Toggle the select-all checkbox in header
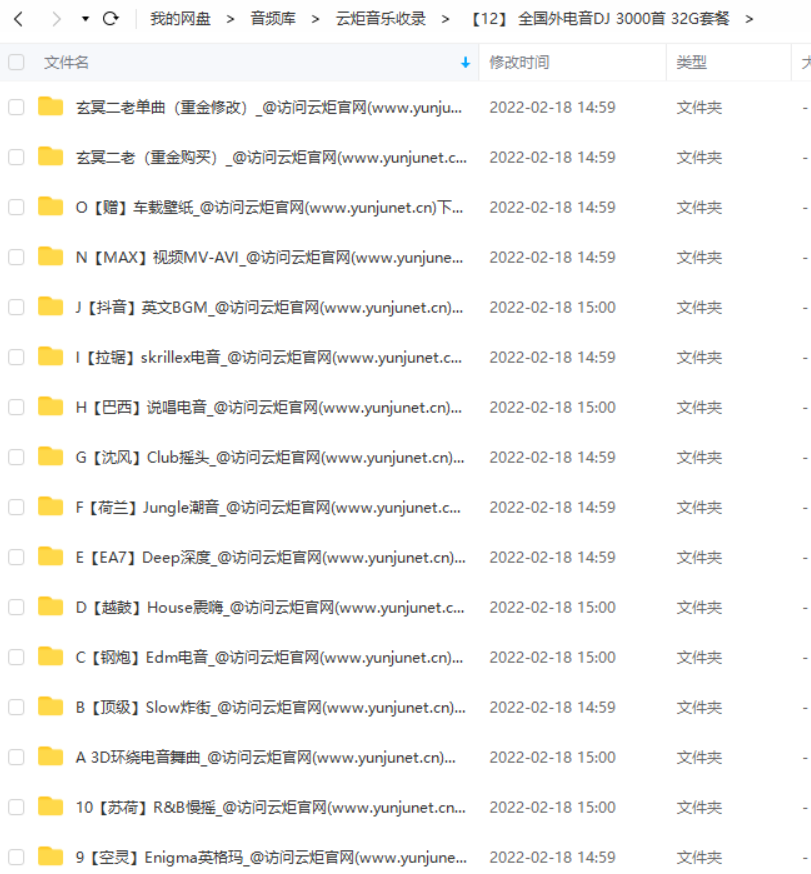 16,62
